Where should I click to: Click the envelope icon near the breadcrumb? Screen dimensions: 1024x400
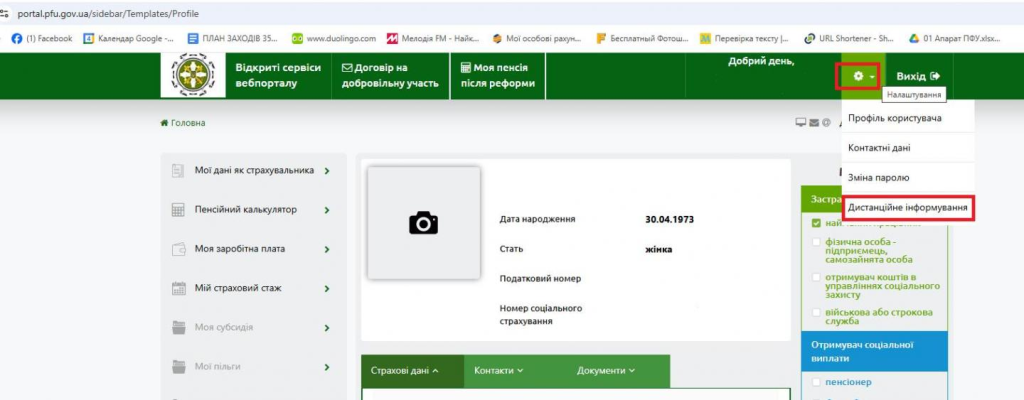(x=813, y=123)
